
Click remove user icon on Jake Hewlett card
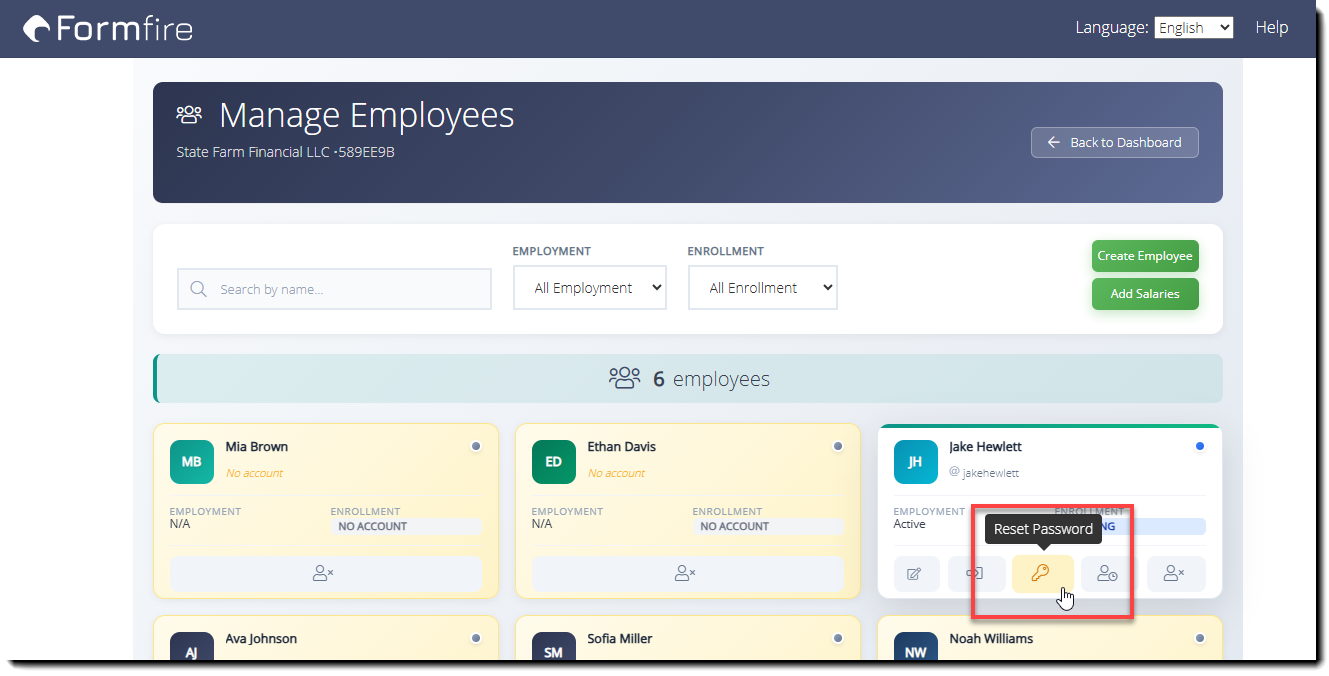[1176, 574]
